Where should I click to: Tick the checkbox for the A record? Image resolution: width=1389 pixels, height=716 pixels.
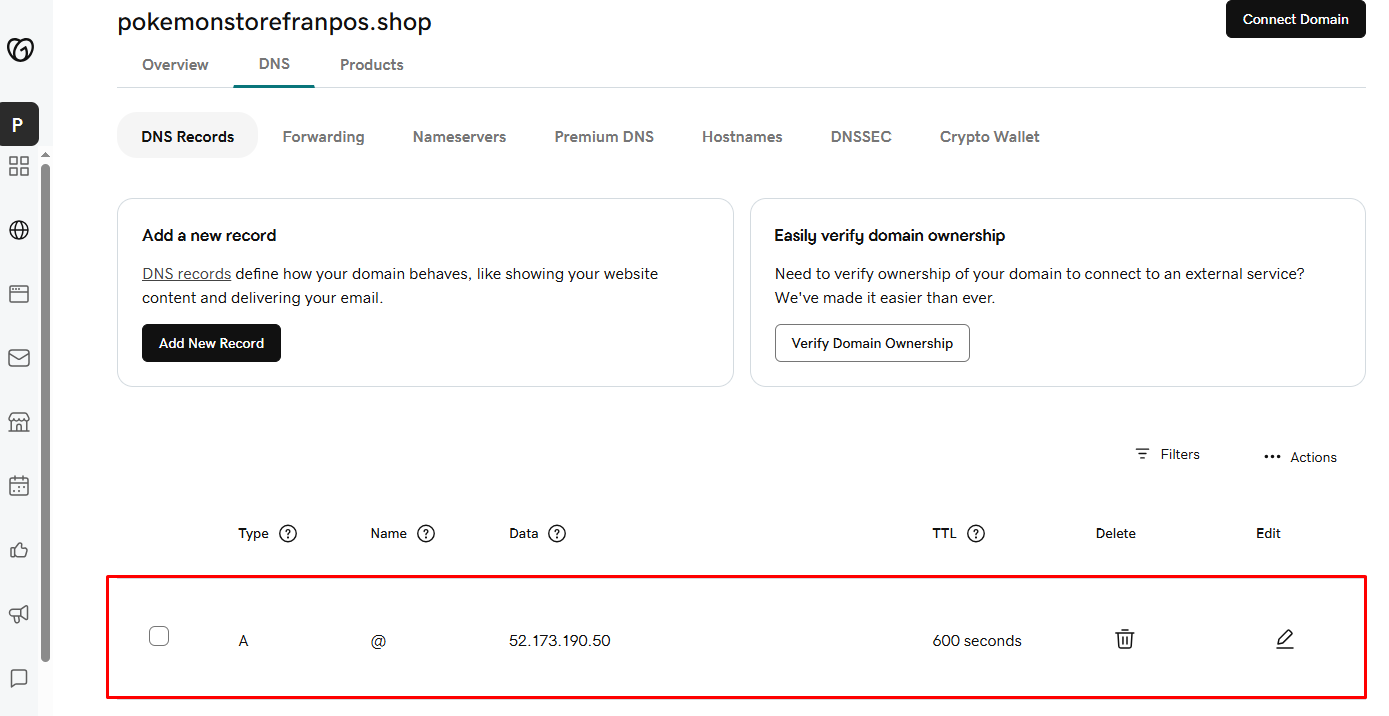[159, 636]
